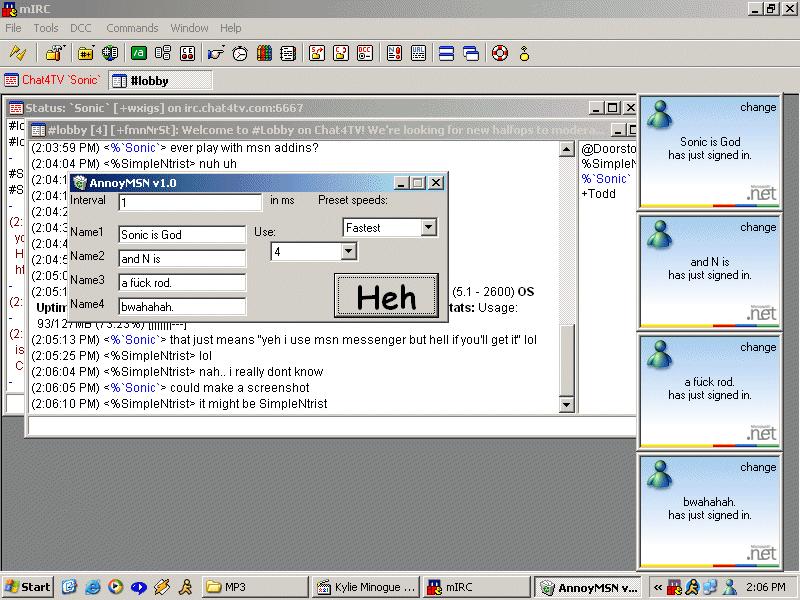Viewport: 800px width, 600px height.
Task: Open the Commands menu
Action: pos(132,28)
